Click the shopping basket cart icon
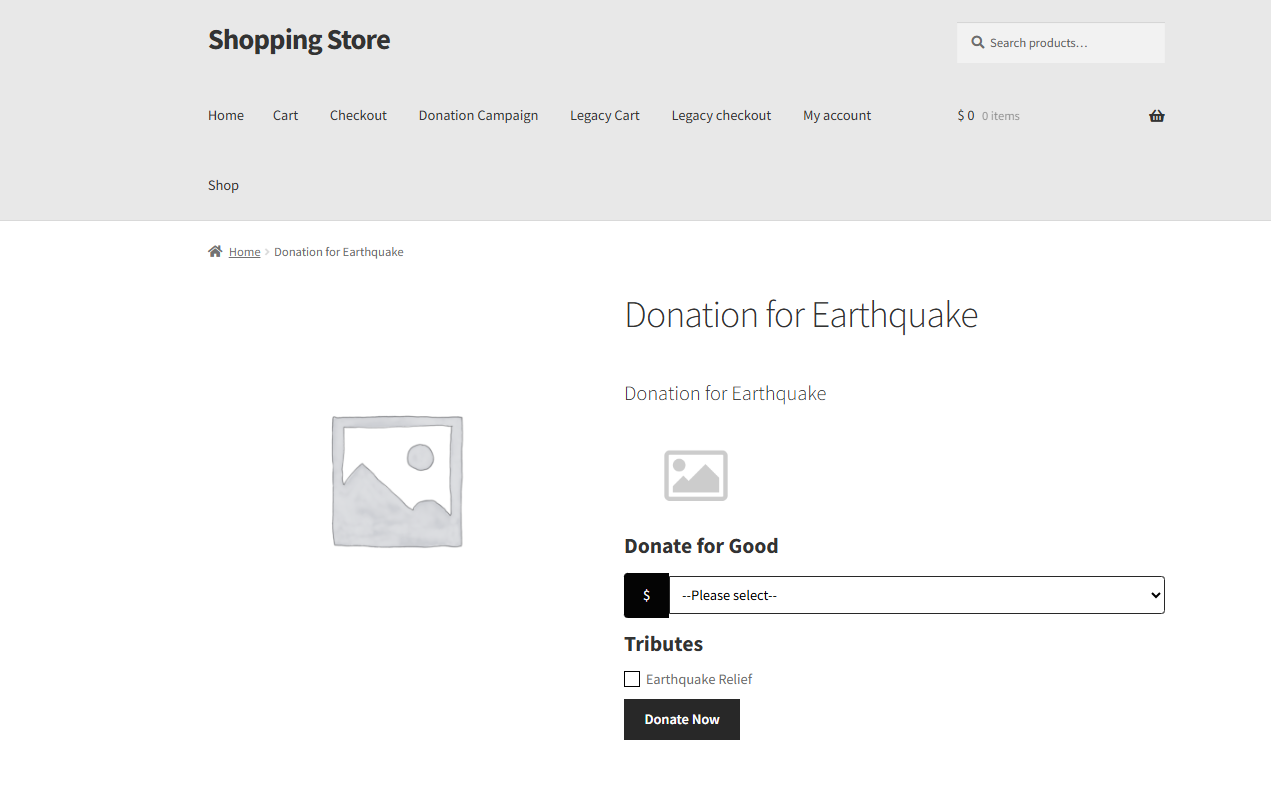1271x785 pixels. [x=1156, y=116]
